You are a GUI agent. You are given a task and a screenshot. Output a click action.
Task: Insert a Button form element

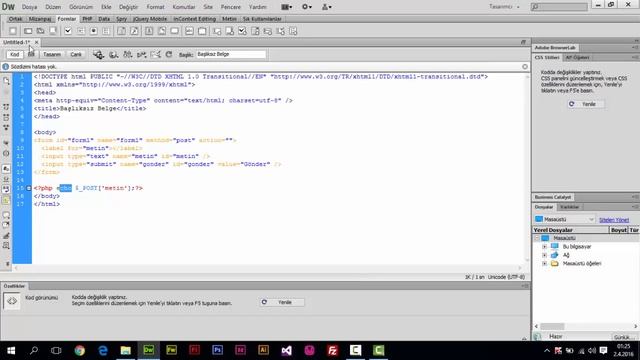[x=174, y=31]
